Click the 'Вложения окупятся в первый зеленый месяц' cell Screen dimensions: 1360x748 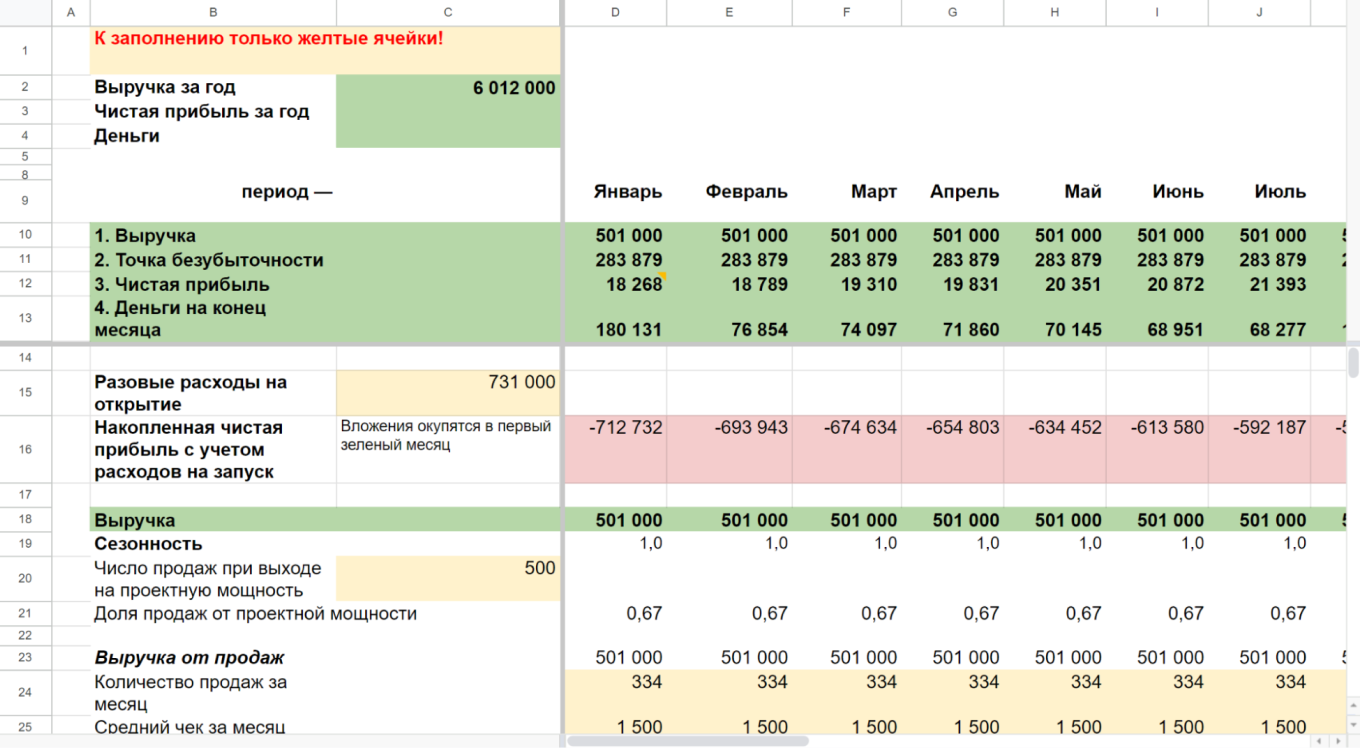(448, 448)
